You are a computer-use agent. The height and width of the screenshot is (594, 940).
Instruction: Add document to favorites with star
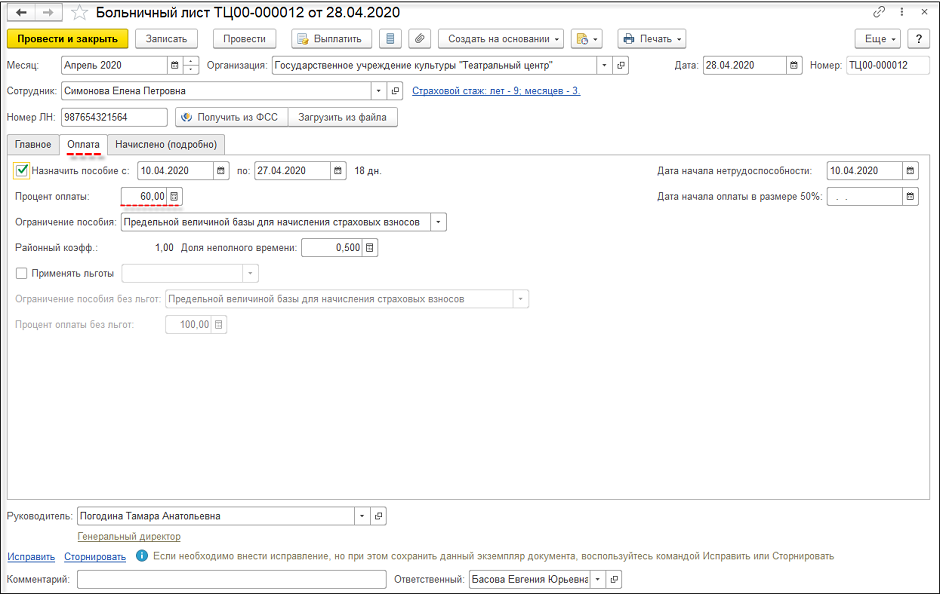[x=79, y=13]
